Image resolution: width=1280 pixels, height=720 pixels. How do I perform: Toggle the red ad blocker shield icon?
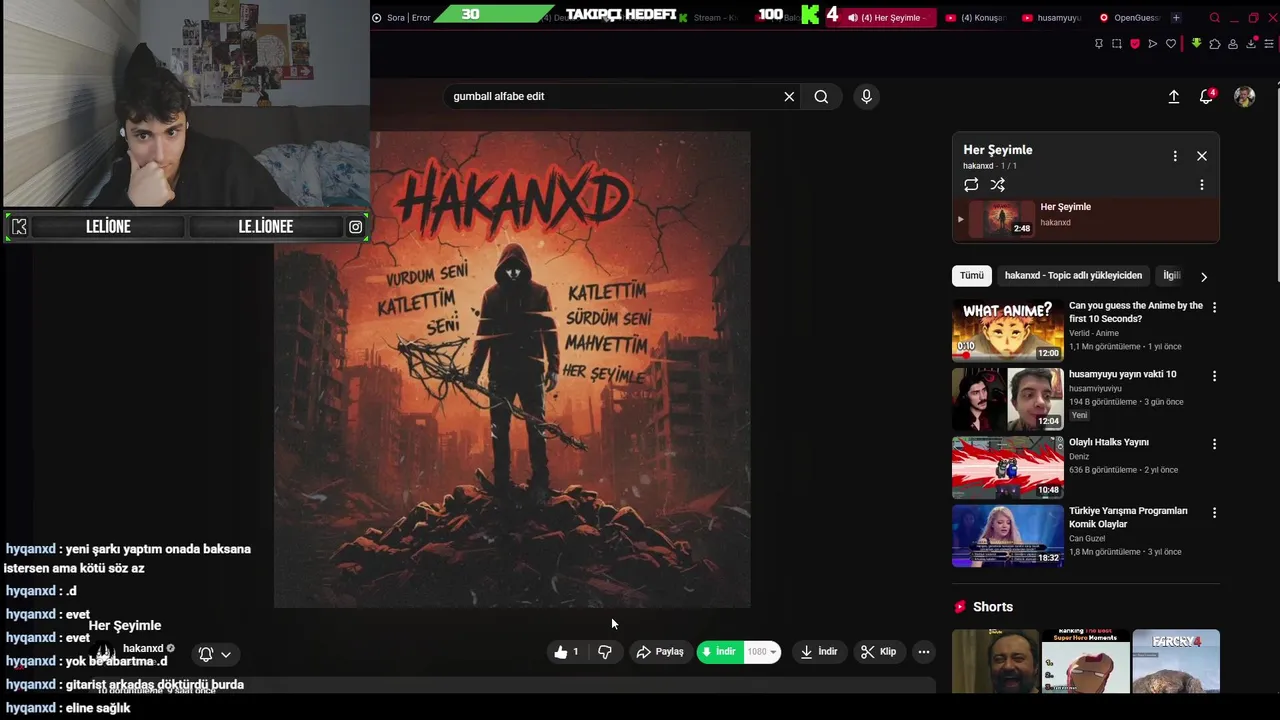point(1135,44)
